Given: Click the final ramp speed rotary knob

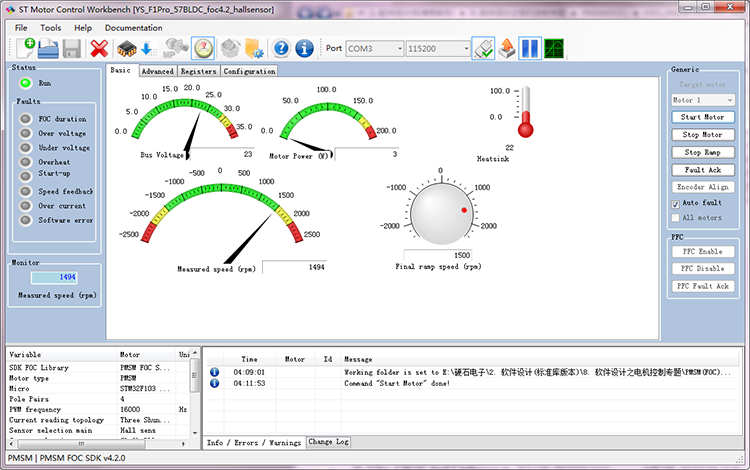Looking at the screenshot, I should (x=440, y=214).
